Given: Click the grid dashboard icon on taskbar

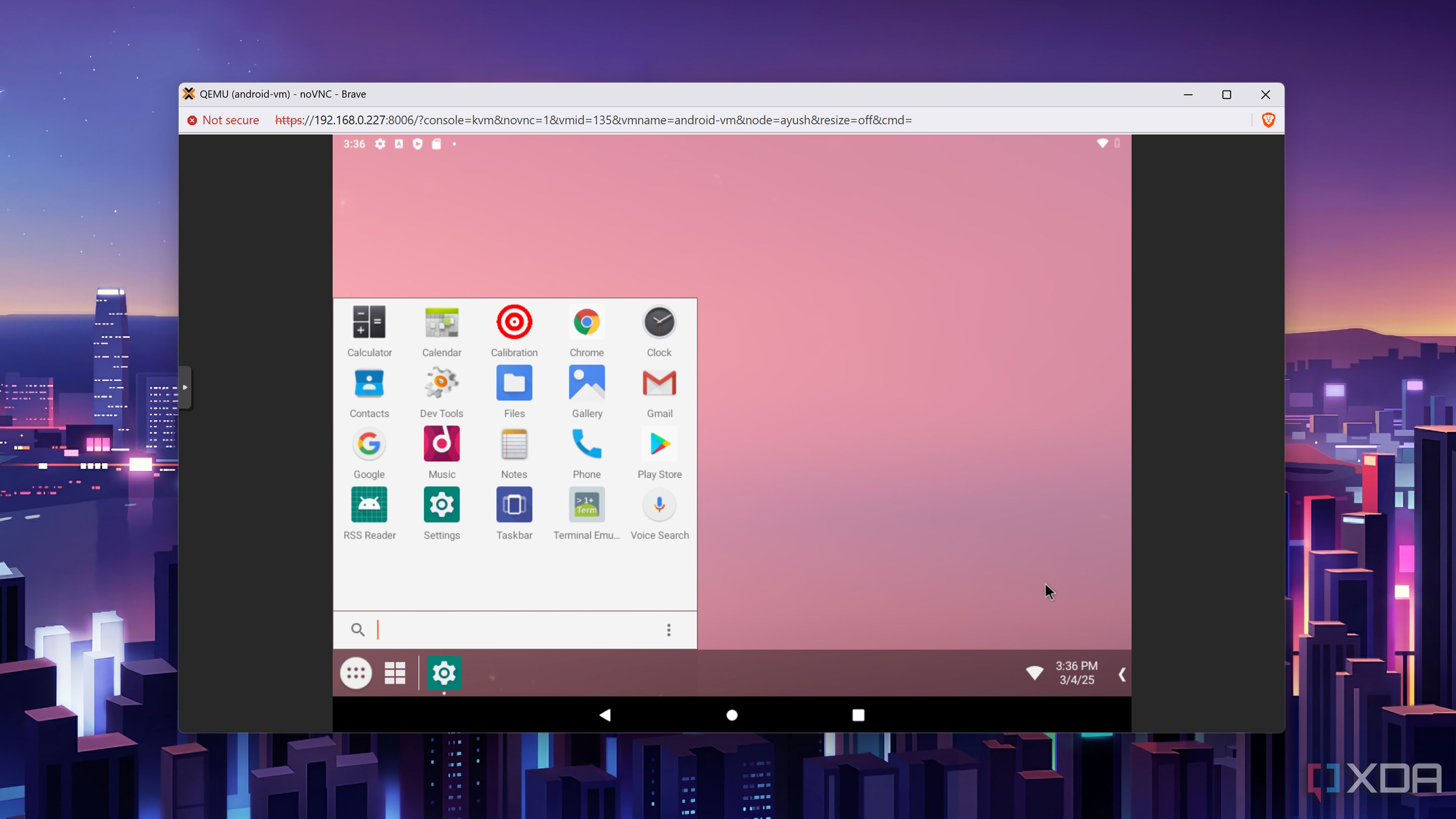Looking at the screenshot, I should tap(394, 673).
